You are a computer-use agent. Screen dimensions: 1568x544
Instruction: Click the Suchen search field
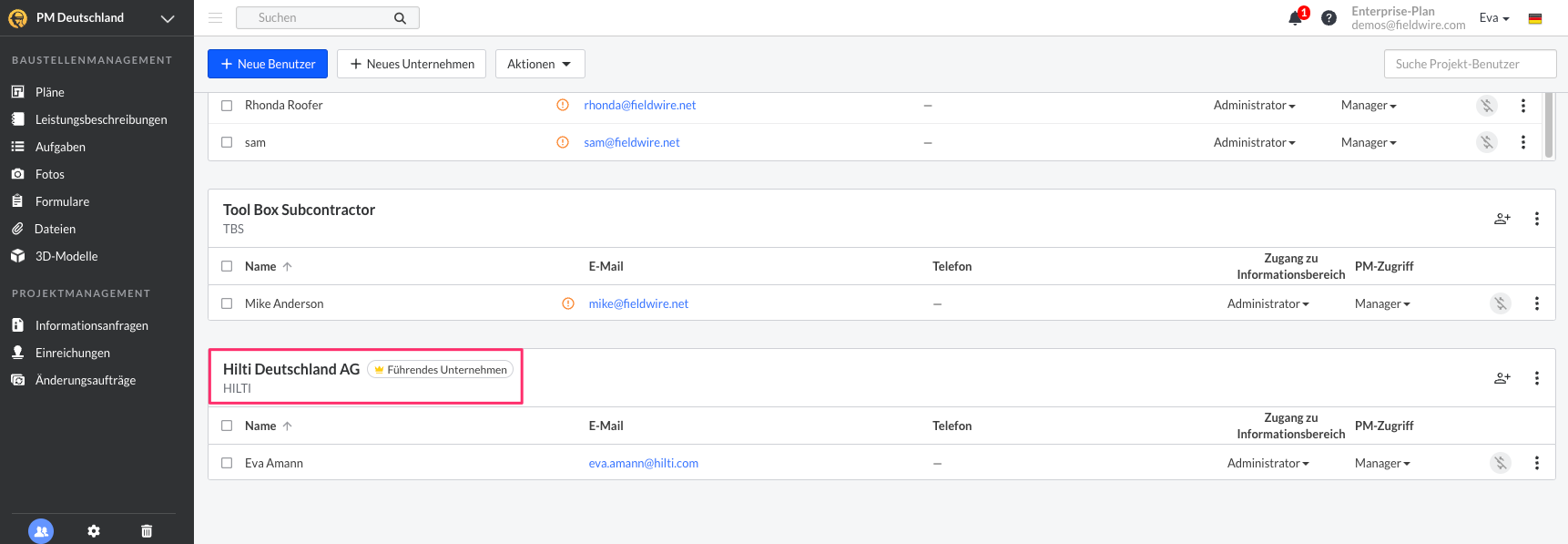328,17
